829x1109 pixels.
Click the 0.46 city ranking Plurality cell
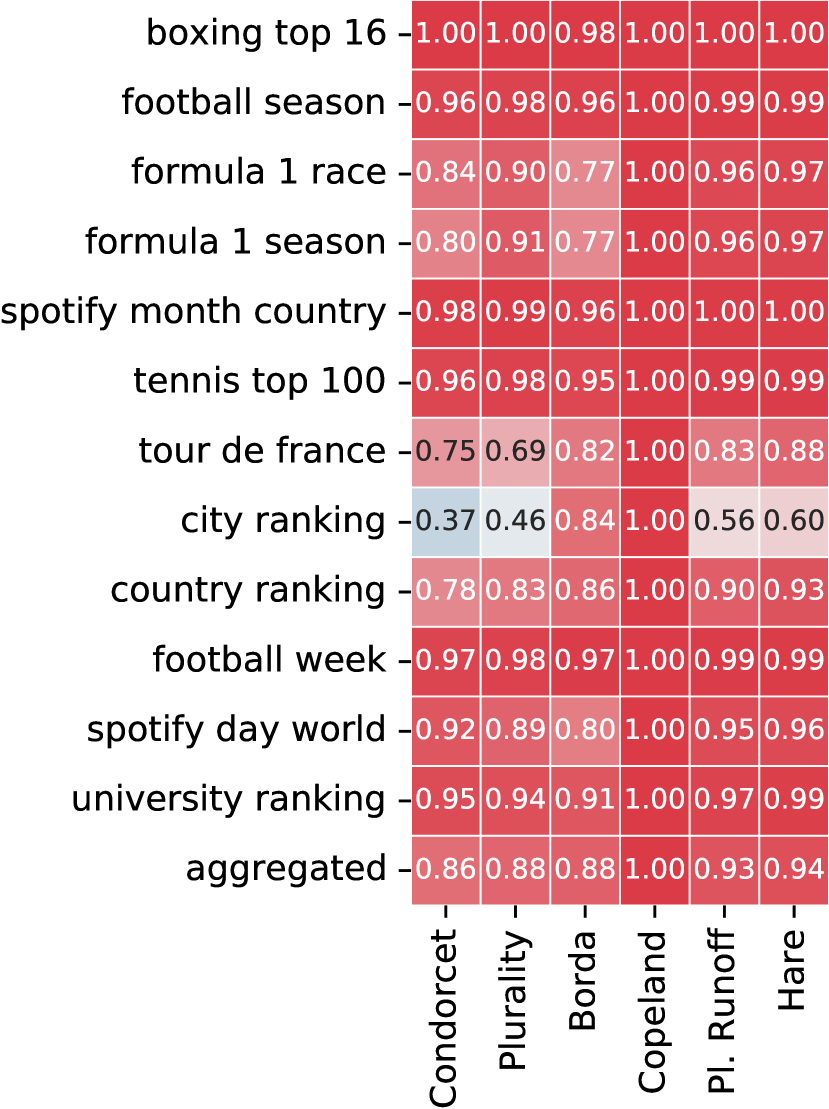(515, 521)
